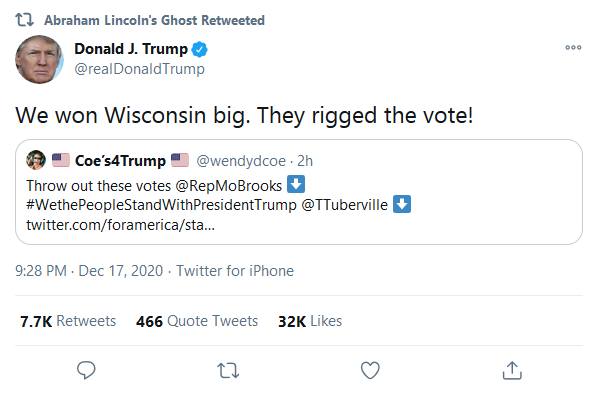Viewport: 598px width, 394px height.
Task: Open Donald J. Trump's profile picture
Action: click(x=39, y=59)
